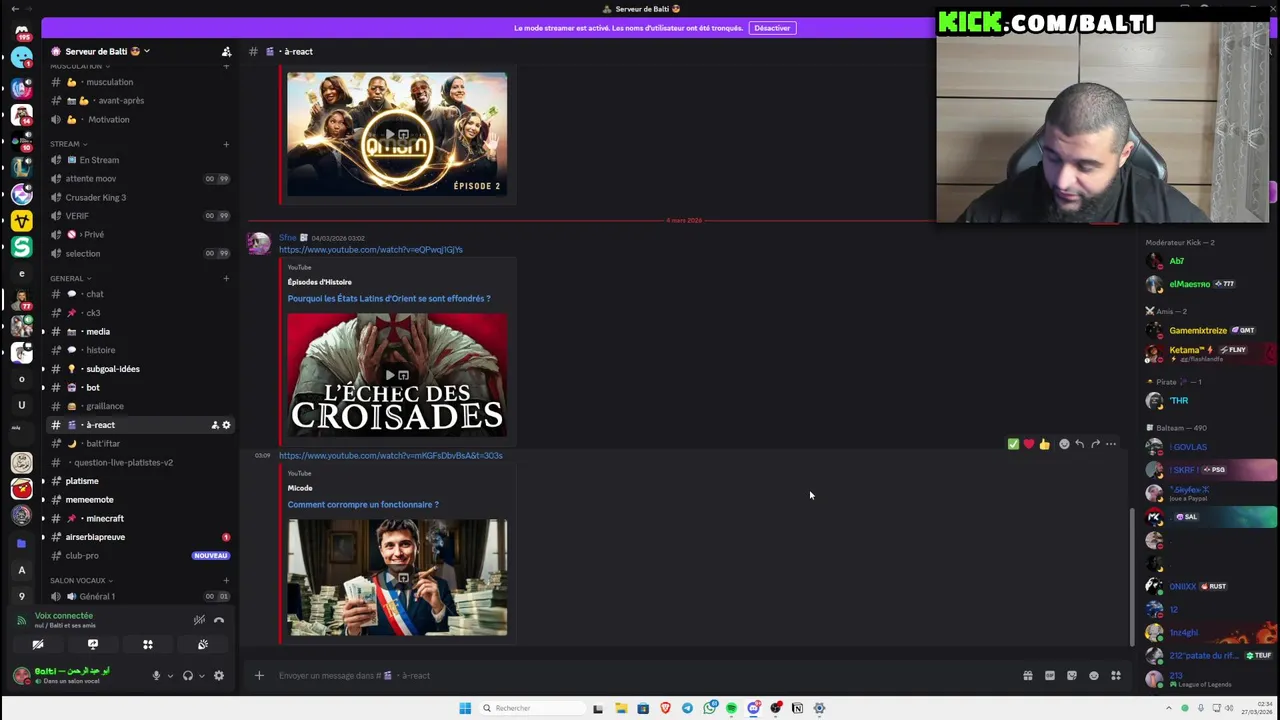This screenshot has height=720, width=1280.
Task: Click the à-react create invite icon
Action: click(x=215, y=425)
